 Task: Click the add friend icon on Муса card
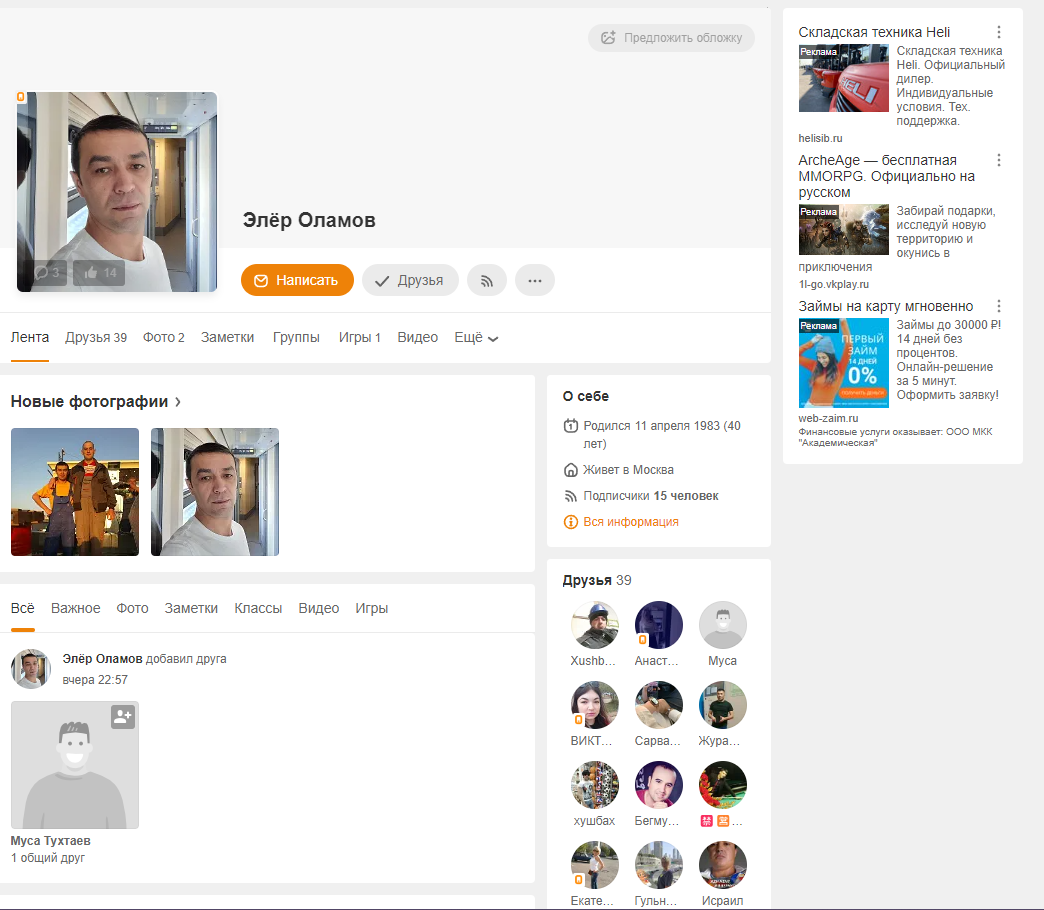122,717
